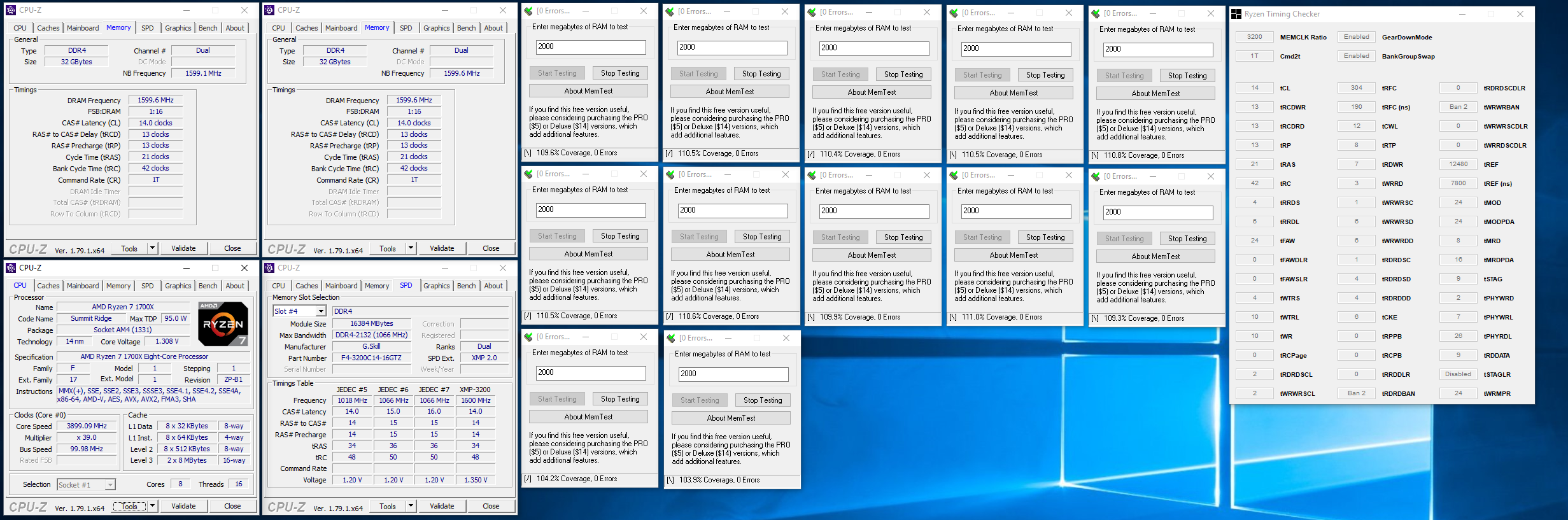Click MemTest title icon in the 111.0% coverage window
The width and height of the screenshot is (1568, 520).
point(954,175)
